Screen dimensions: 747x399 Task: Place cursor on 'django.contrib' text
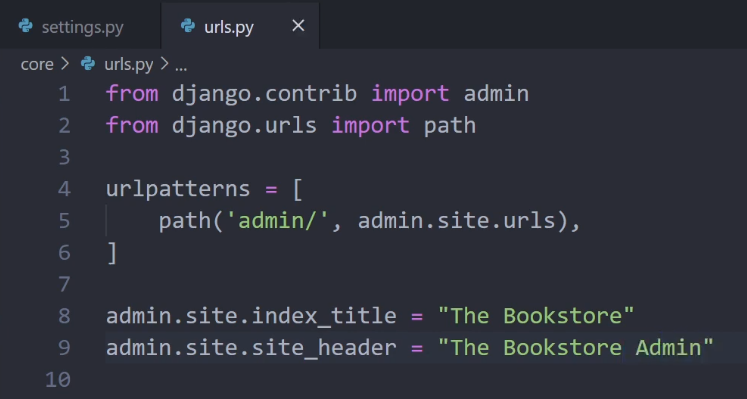(x=264, y=93)
